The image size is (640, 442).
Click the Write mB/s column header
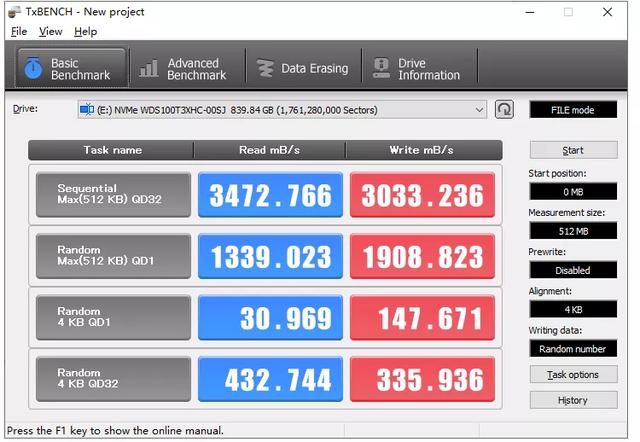tap(424, 150)
